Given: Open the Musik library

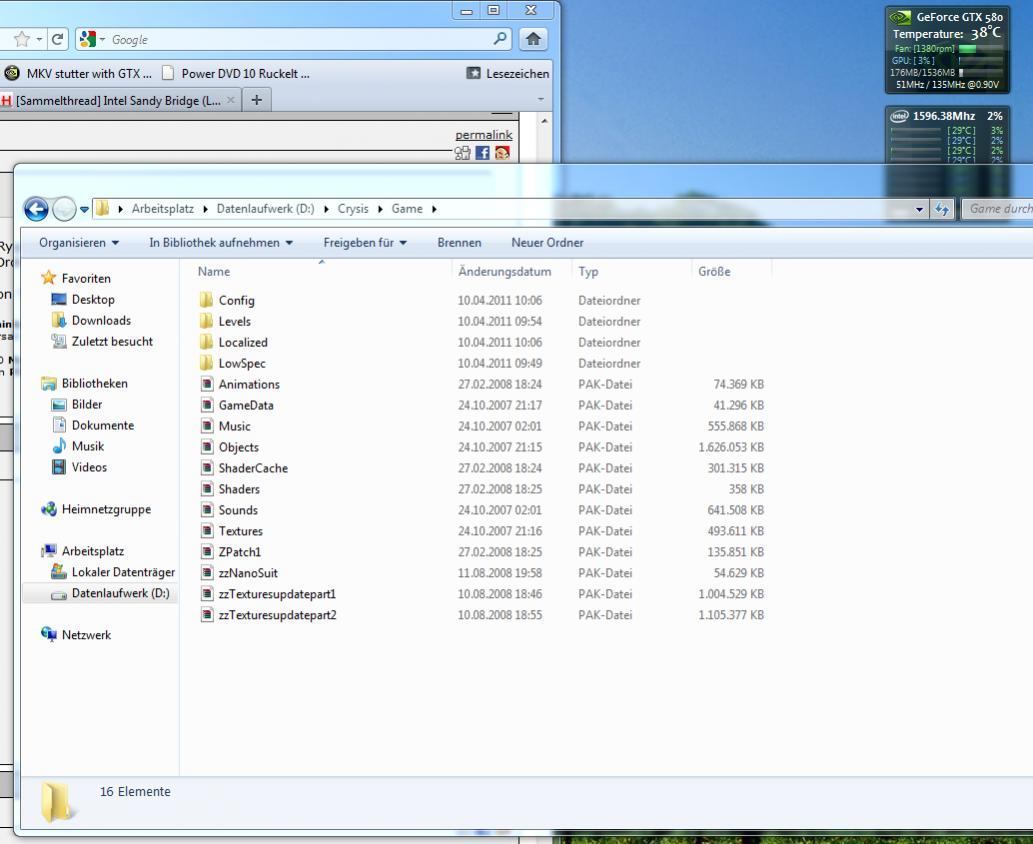Looking at the screenshot, I should coord(88,446).
